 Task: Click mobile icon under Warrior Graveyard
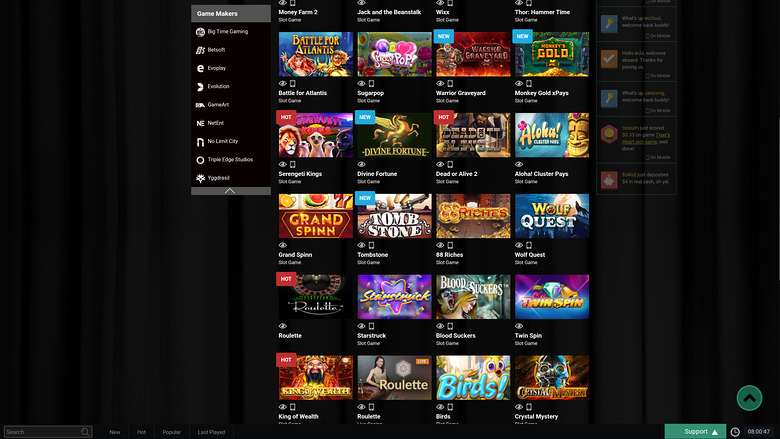[x=450, y=84]
